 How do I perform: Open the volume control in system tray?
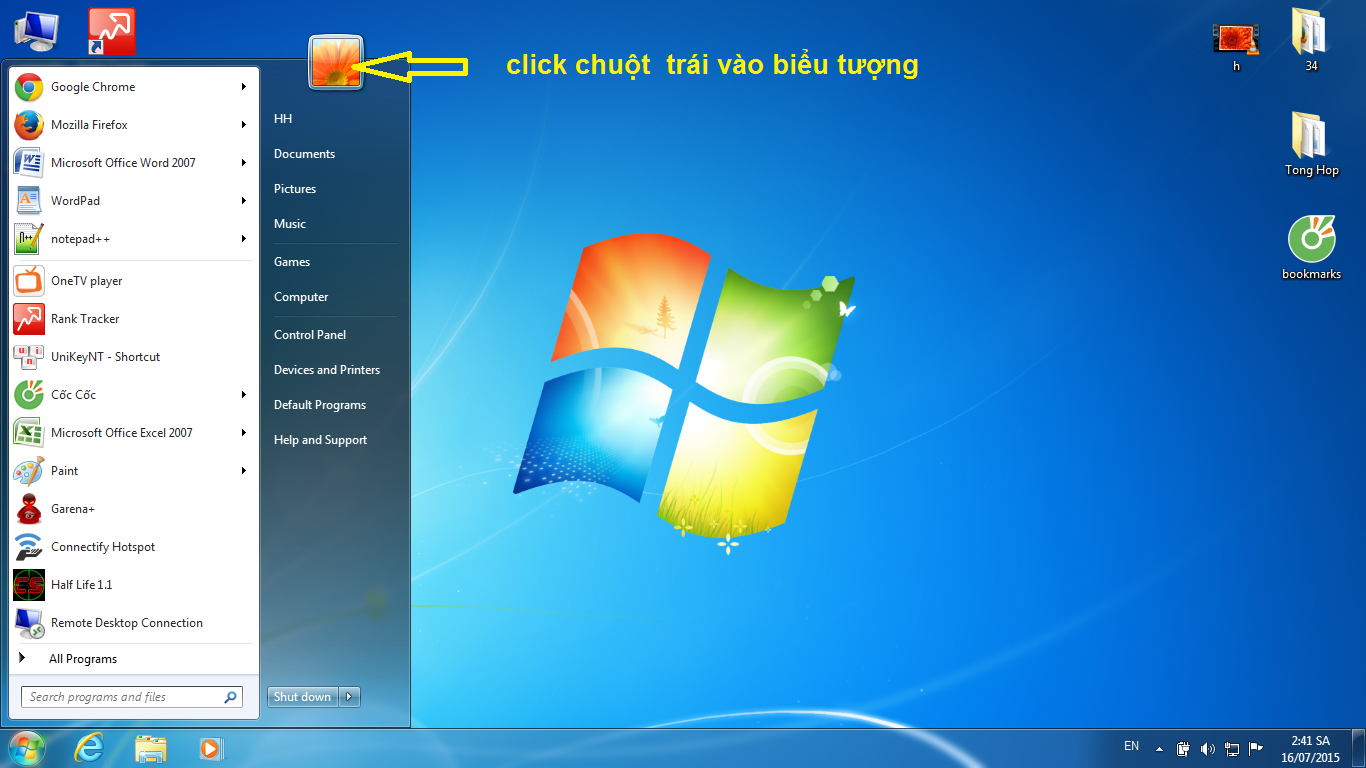[x=1207, y=748]
